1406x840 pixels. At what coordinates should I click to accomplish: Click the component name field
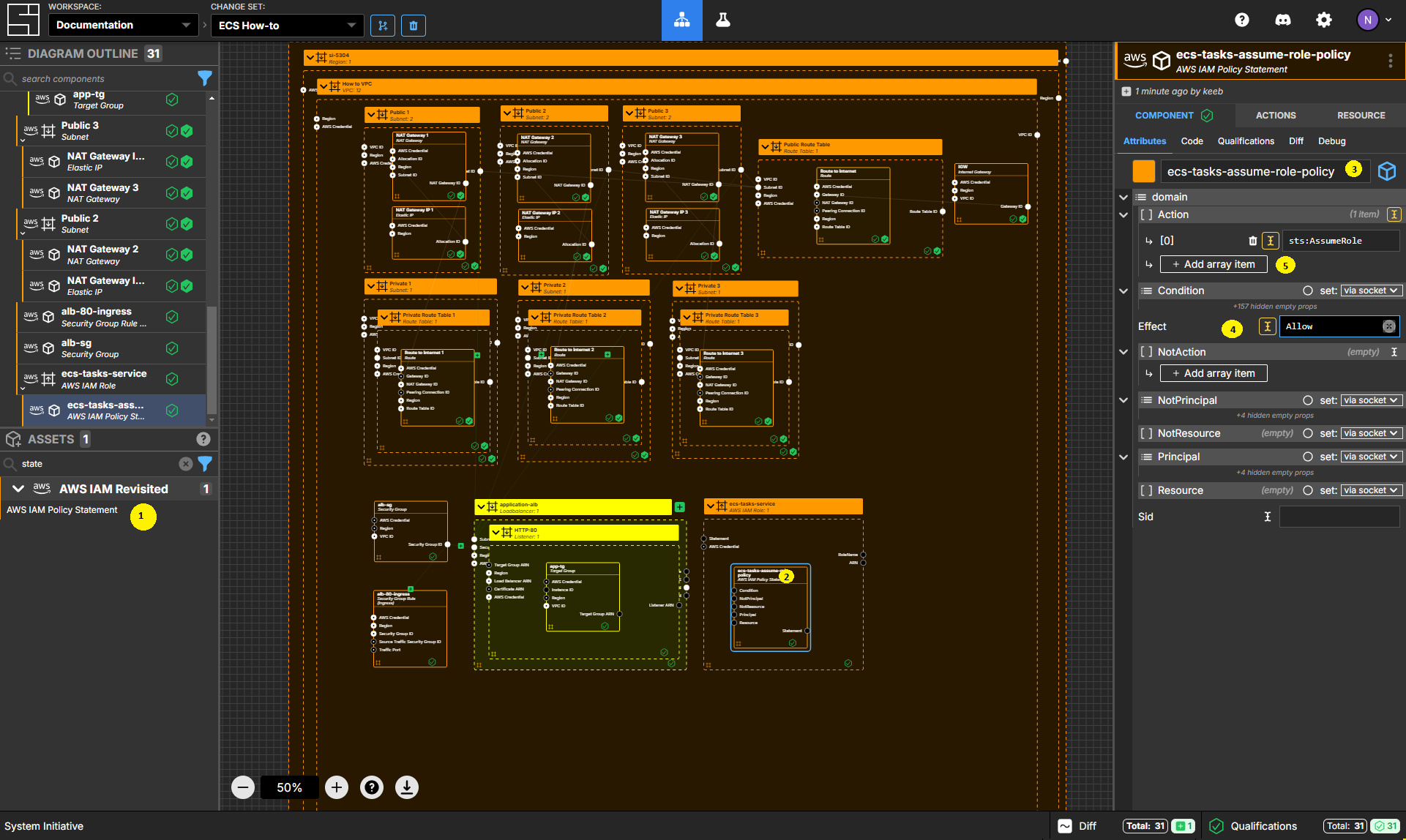click(x=1265, y=171)
